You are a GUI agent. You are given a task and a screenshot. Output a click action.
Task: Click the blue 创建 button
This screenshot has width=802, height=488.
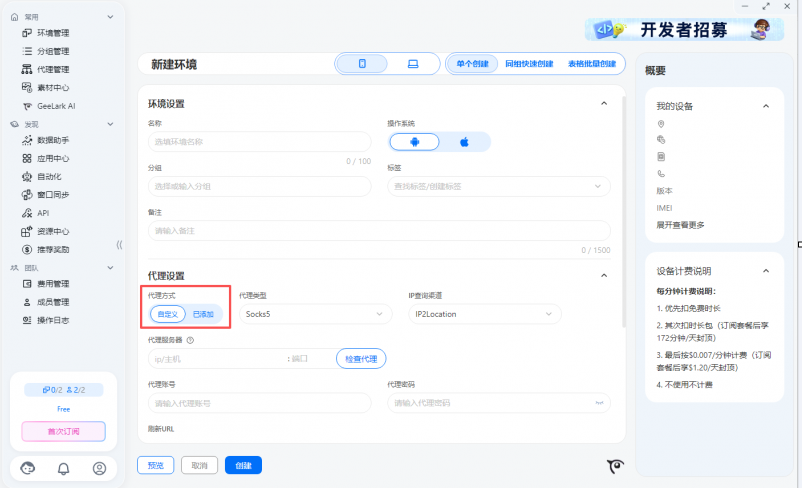pyautogui.click(x=243, y=465)
